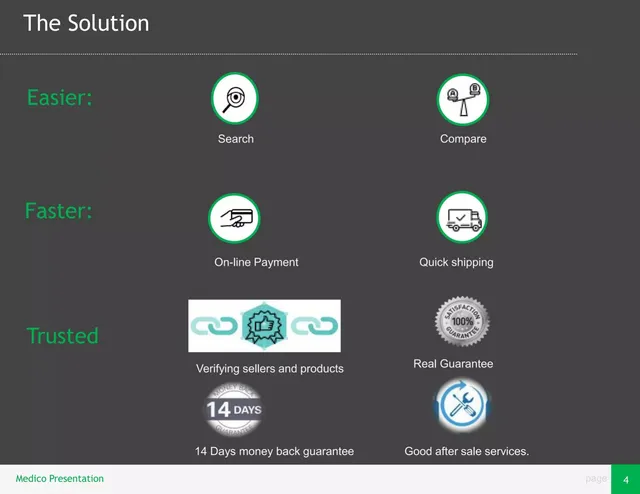The height and width of the screenshot is (494, 640).
Task: Click 'Good after sale services.' caption
Action: (467, 451)
